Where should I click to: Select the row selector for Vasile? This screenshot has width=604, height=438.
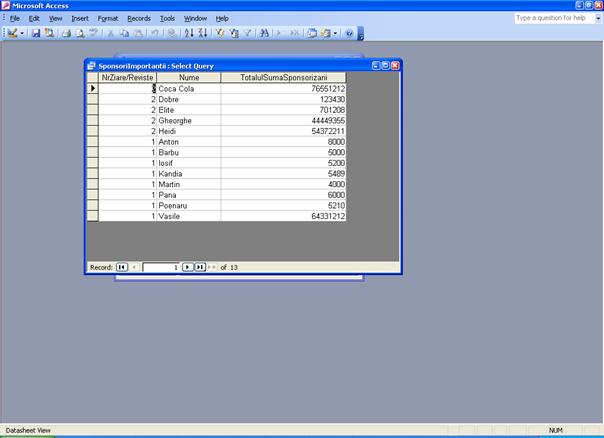click(92, 216)
